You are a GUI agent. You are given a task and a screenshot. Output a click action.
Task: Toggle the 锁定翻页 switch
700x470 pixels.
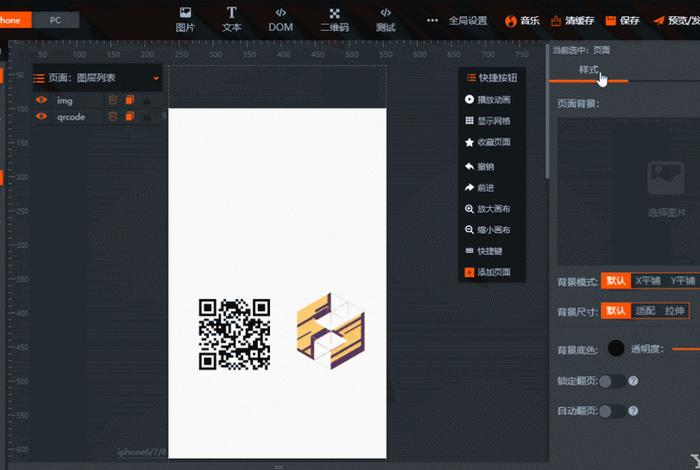(612, 381)
